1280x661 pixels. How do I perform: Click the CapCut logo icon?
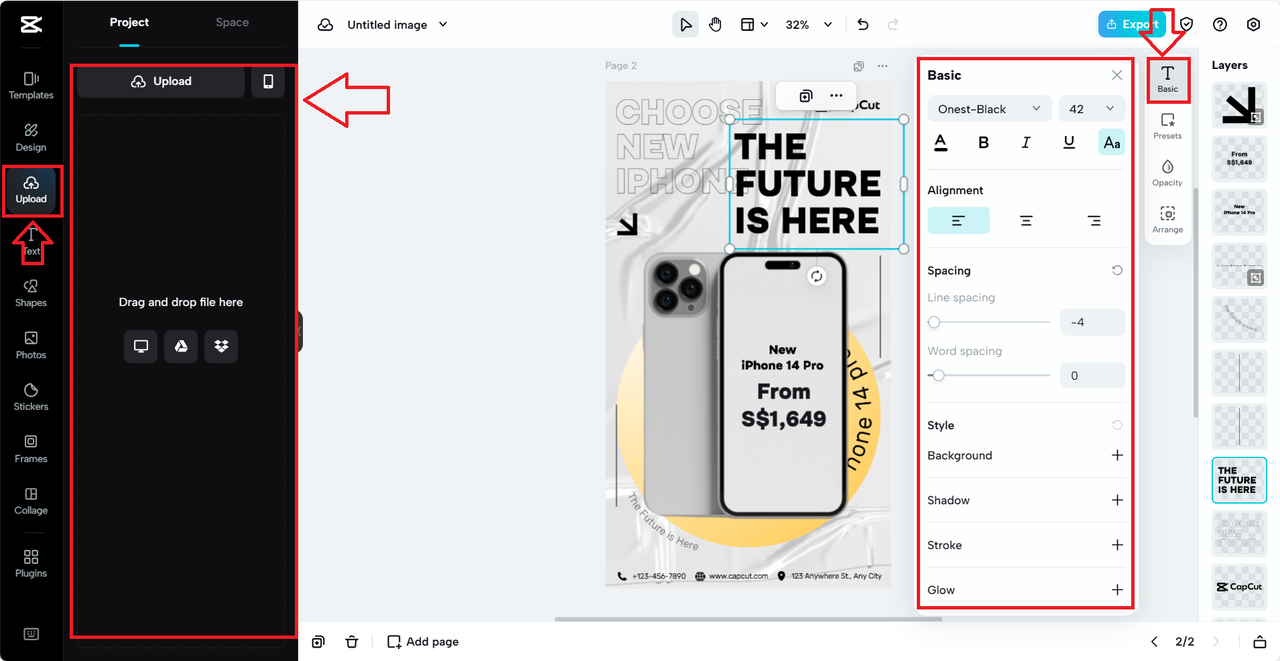point(31,25)
